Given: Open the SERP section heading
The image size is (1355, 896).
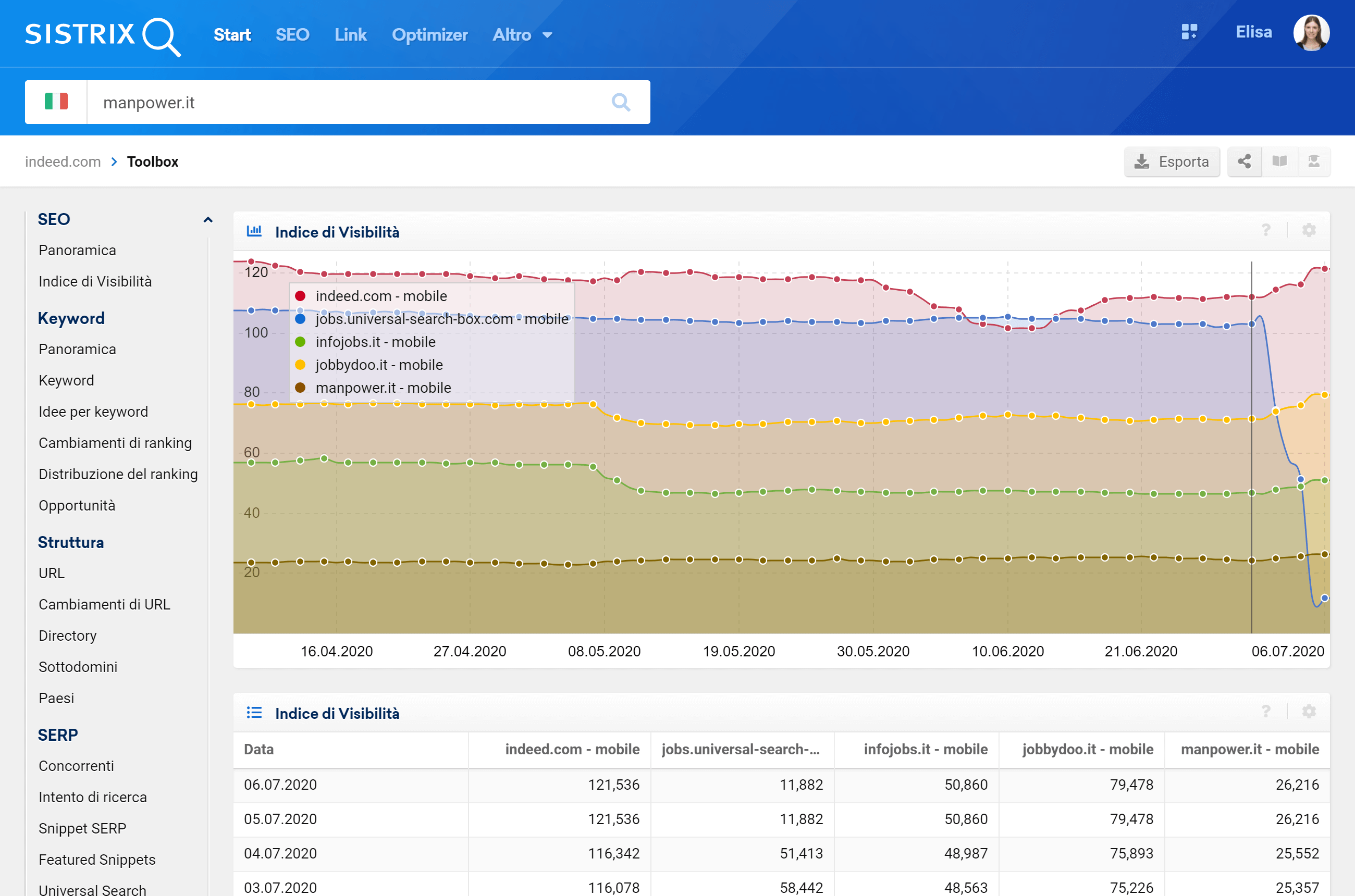Looking at the screenshot, I should pyautogui.click(x=58, y=735).
